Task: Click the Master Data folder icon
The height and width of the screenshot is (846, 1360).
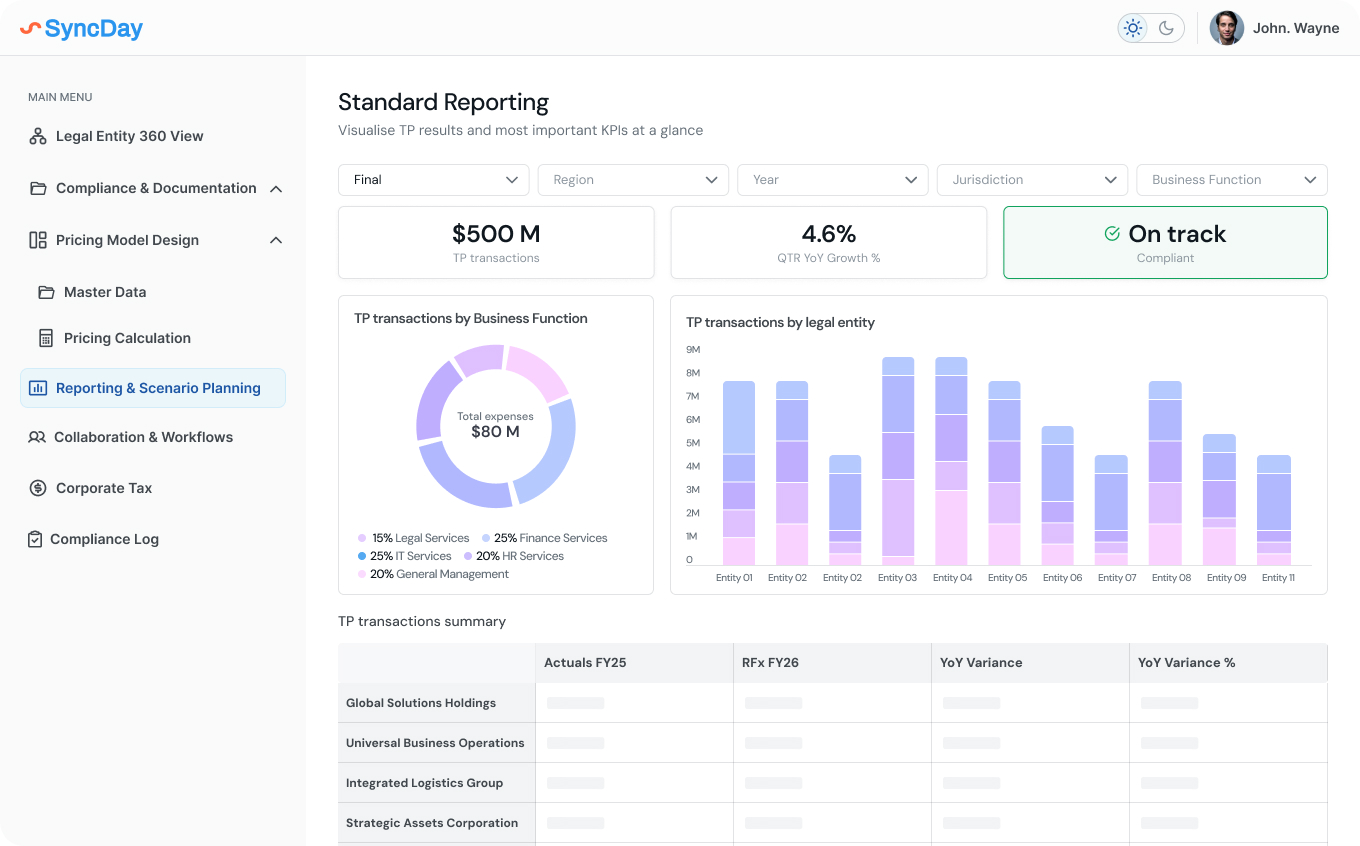Action: pos(46,292)
